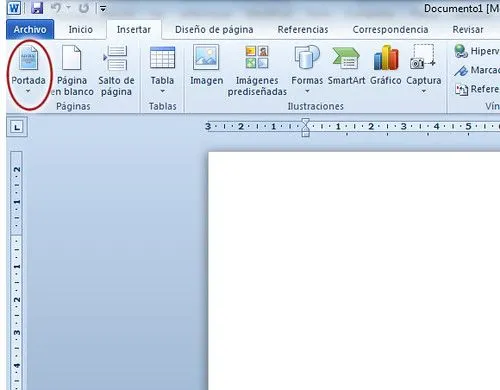This screenshot has height=390, width=500.
Task: Click the Tabla grid icon
Action: 162,57
